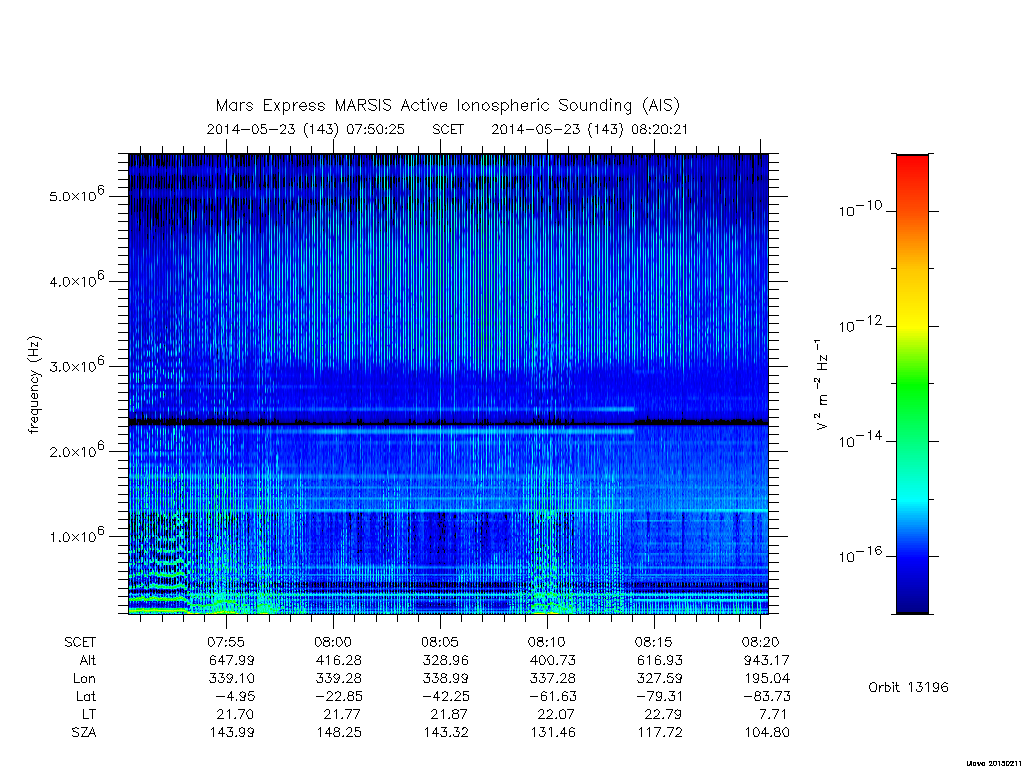1024x768 pixels.
Task: Select altitude value 328.96
Action: click(x=445, y=660)
